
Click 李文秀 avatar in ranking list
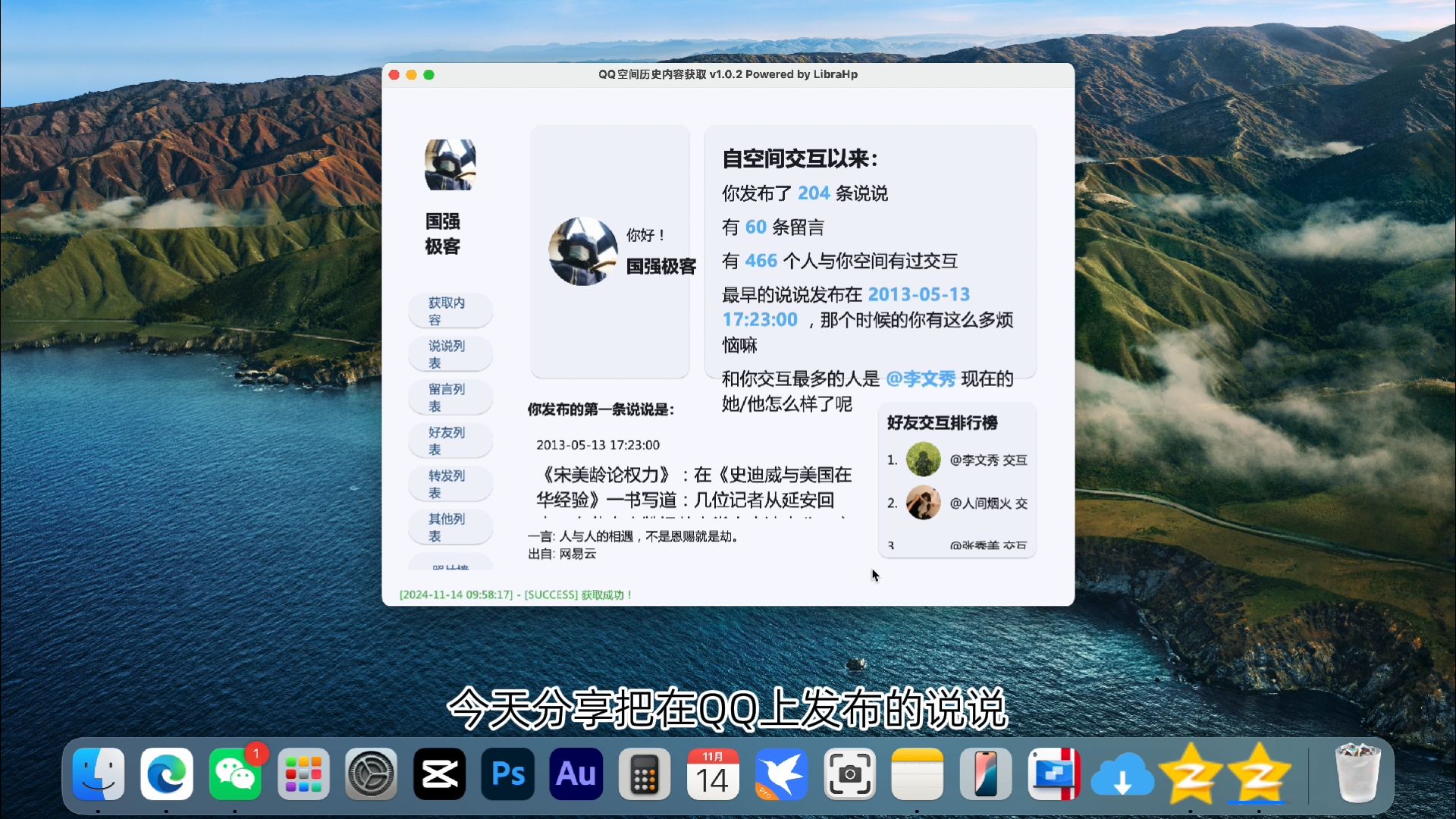924,460
